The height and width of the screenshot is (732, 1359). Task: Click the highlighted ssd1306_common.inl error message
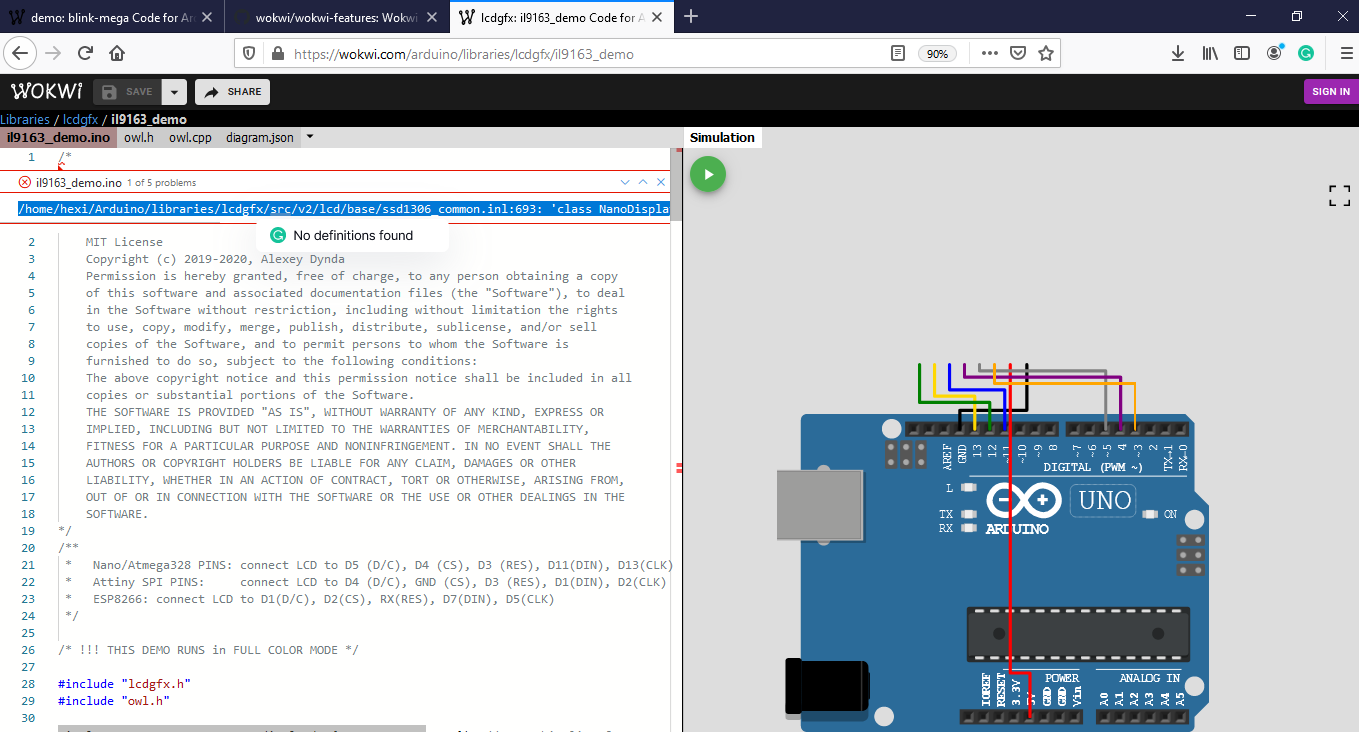[x=344, y=209]
